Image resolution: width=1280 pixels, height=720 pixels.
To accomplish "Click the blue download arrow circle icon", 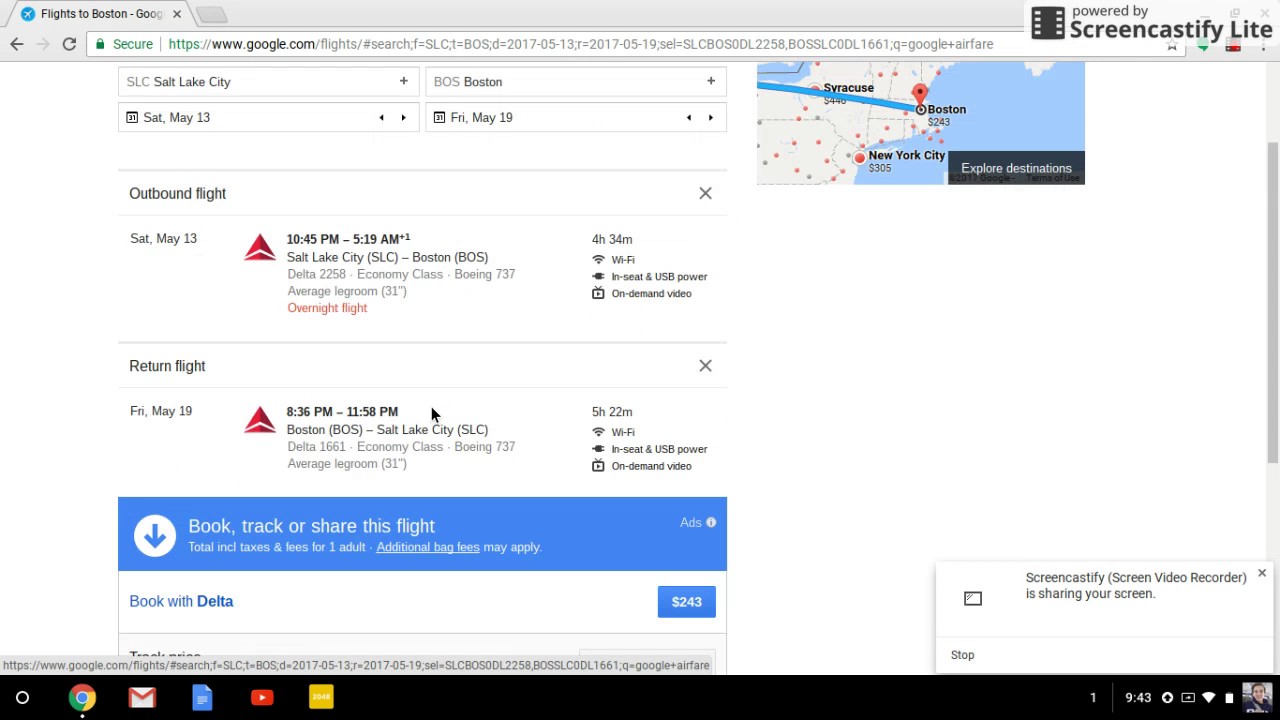I will point(155,535).
